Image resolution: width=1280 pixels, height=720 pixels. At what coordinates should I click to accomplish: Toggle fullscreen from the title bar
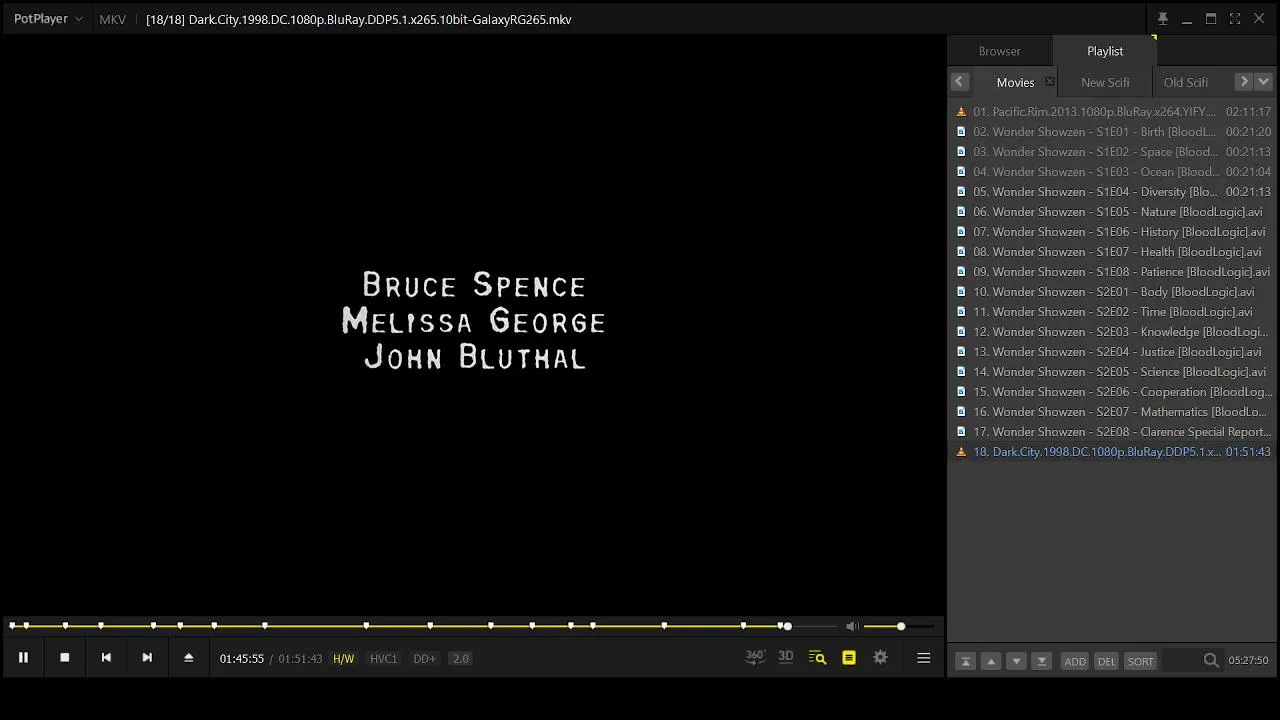[1235, 19]
